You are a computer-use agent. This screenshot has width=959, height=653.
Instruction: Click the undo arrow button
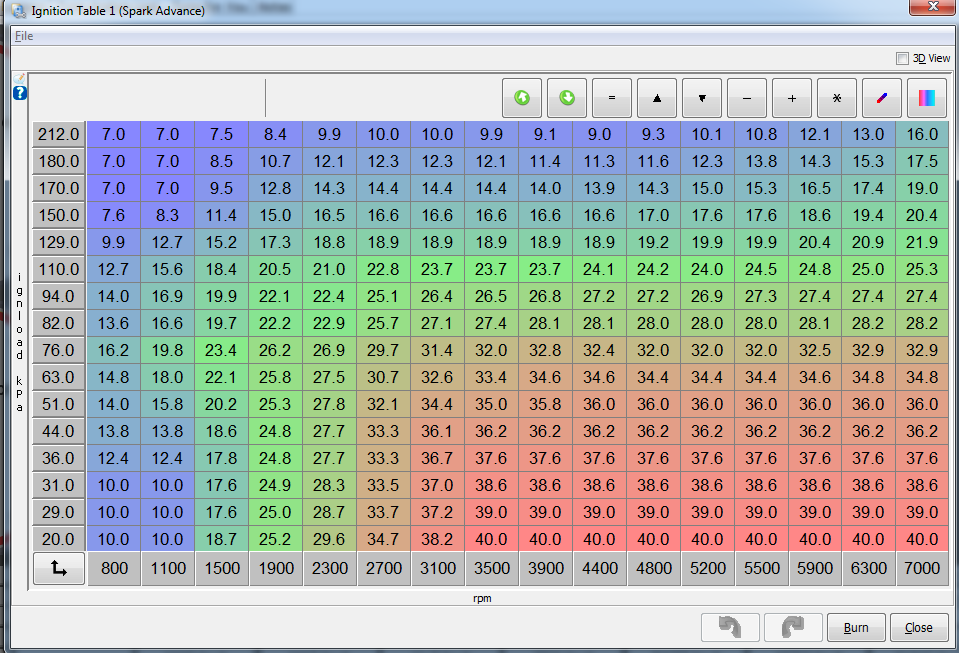[731, 628]
